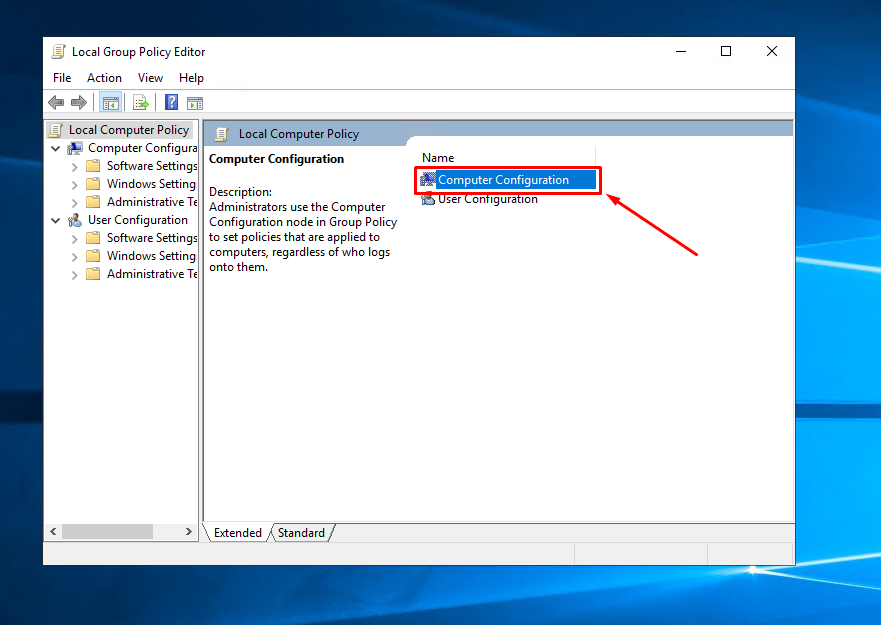Open the Help menu
The image size is (881, 625).
pyautogui.click(x=191, y=78)
